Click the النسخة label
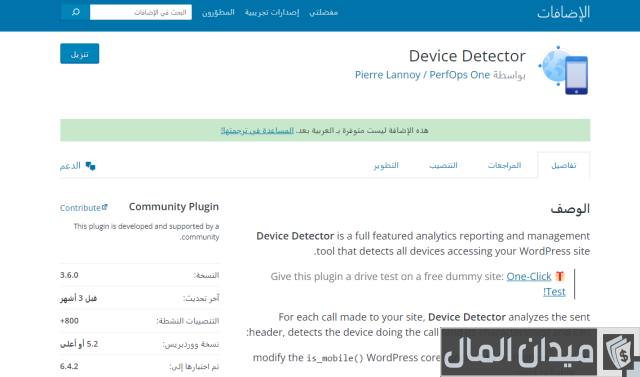The width and height of the screenshot is (640, 377). [207, 275]
